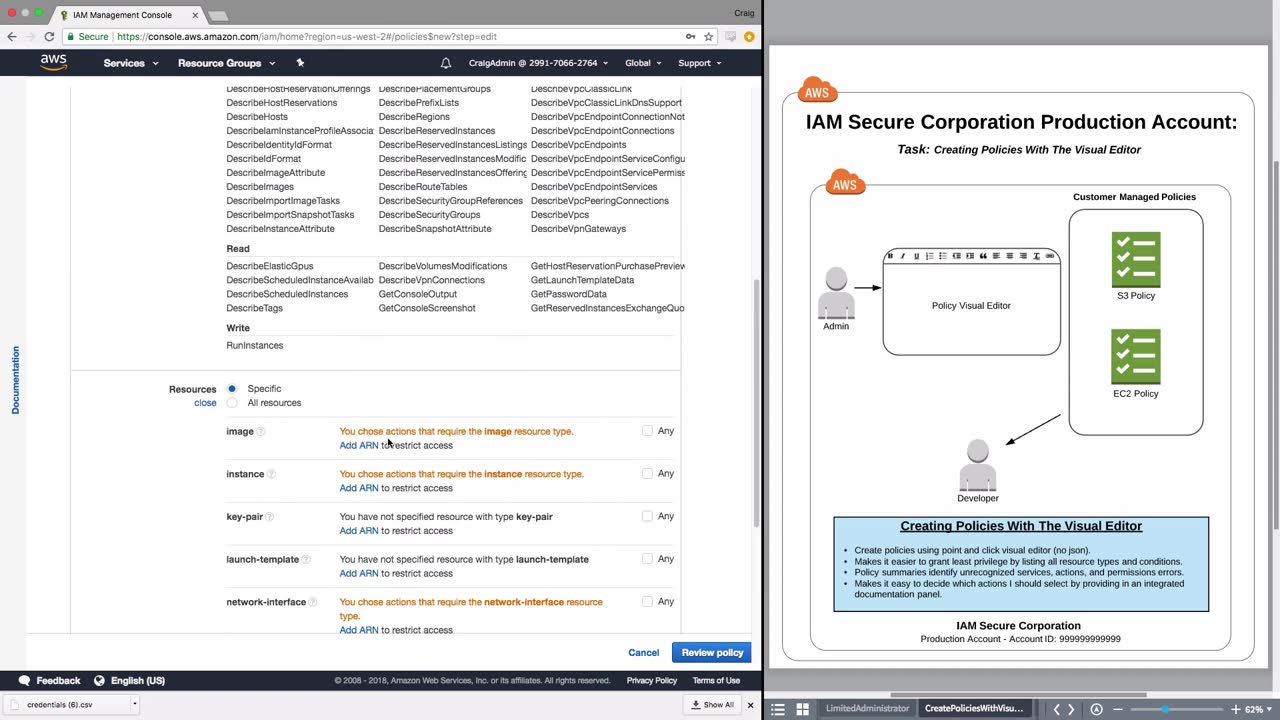Click the browser back arrow
1280x720 pixels.
tap(12, 37)
